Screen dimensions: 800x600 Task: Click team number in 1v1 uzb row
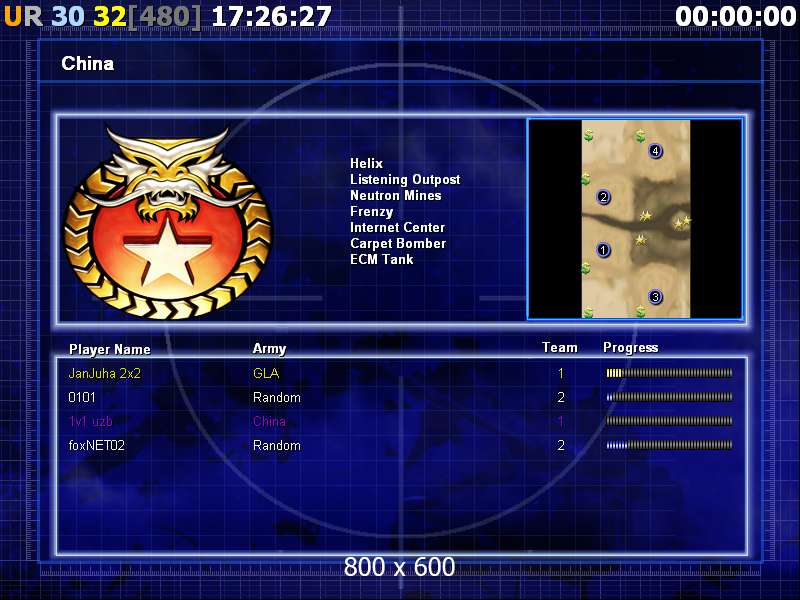click(x=561, y=421)
